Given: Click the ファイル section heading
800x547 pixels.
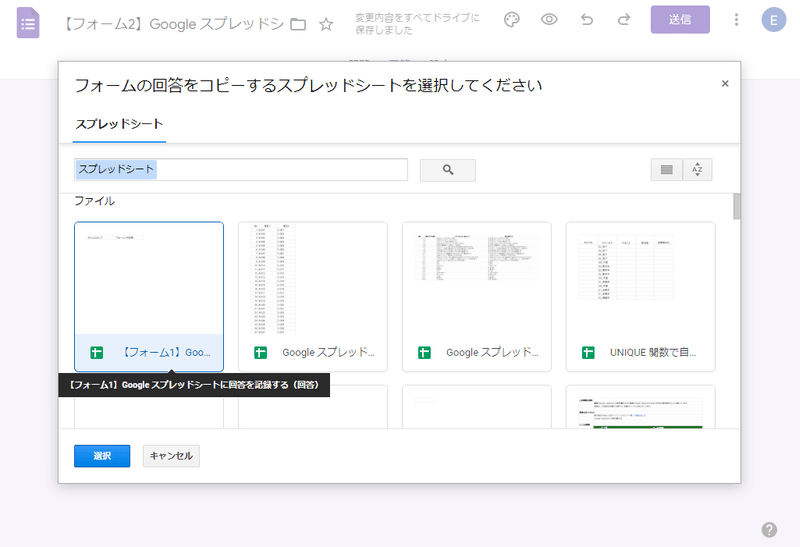Looking at the screenshot, I should [x=95, y=201].
